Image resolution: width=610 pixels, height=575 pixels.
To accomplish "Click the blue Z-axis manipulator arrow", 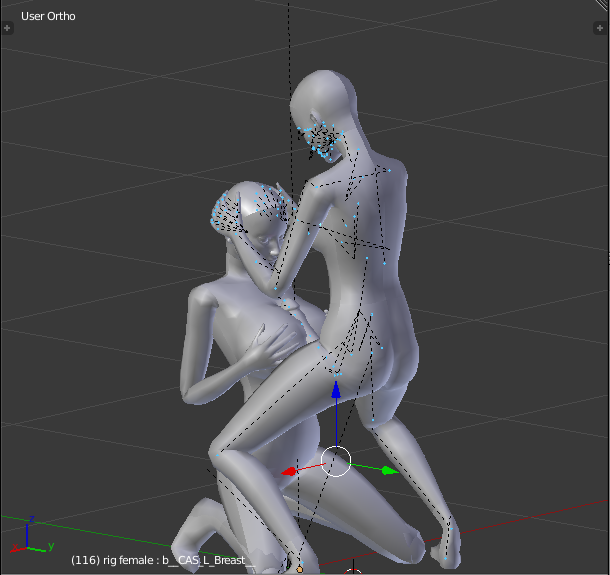I will pyautogui.click(x=336, y=390).
